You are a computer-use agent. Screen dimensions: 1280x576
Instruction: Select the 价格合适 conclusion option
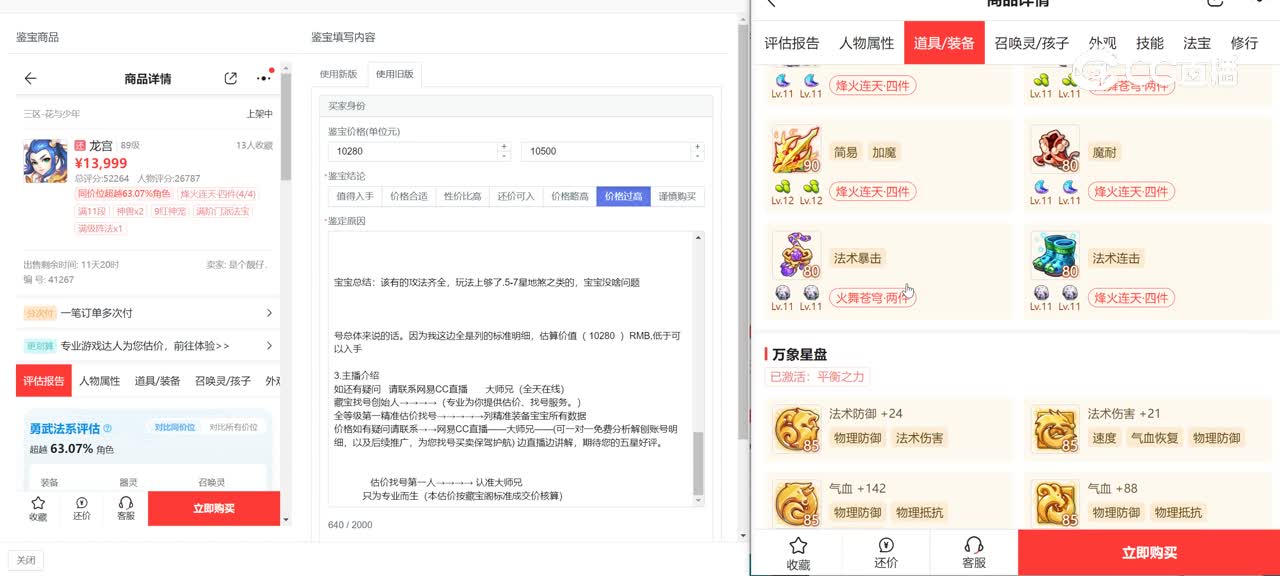408,196
